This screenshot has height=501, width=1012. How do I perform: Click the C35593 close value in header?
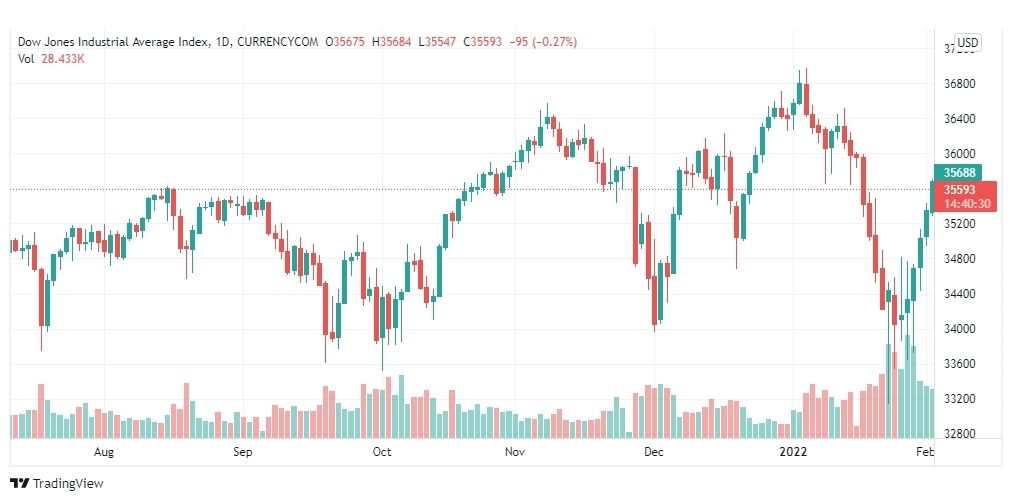coord(483,42)
